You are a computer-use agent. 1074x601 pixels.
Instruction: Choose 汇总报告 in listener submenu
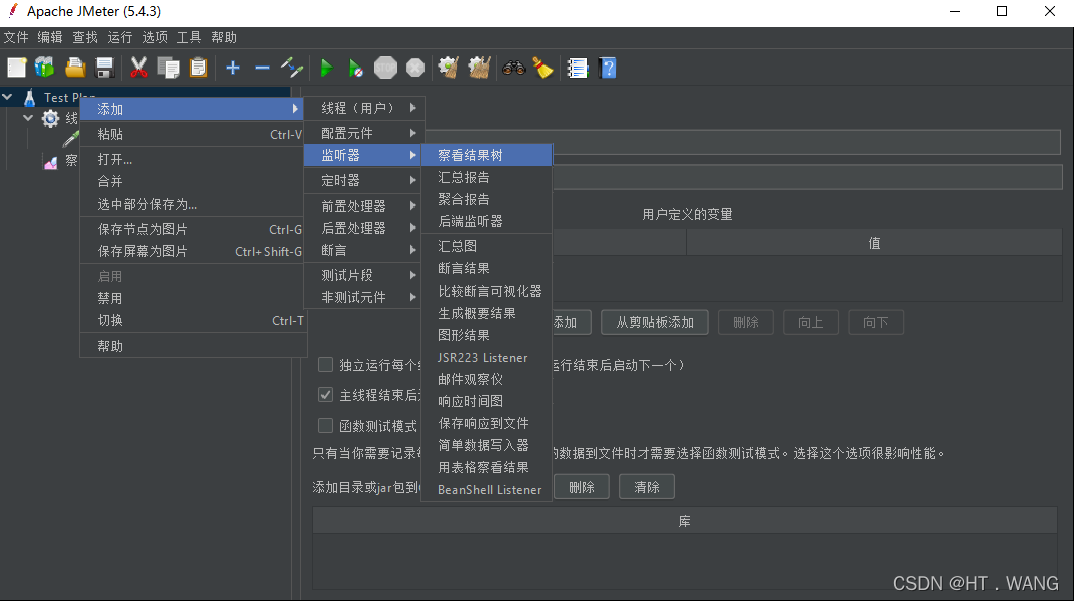pyautogui.click(x=486, y=177)
